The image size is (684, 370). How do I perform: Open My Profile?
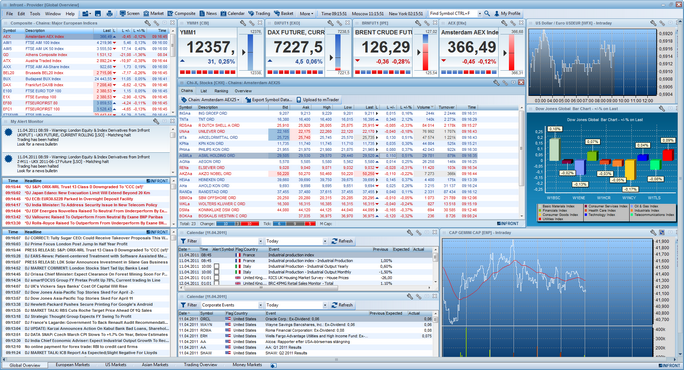507,14
